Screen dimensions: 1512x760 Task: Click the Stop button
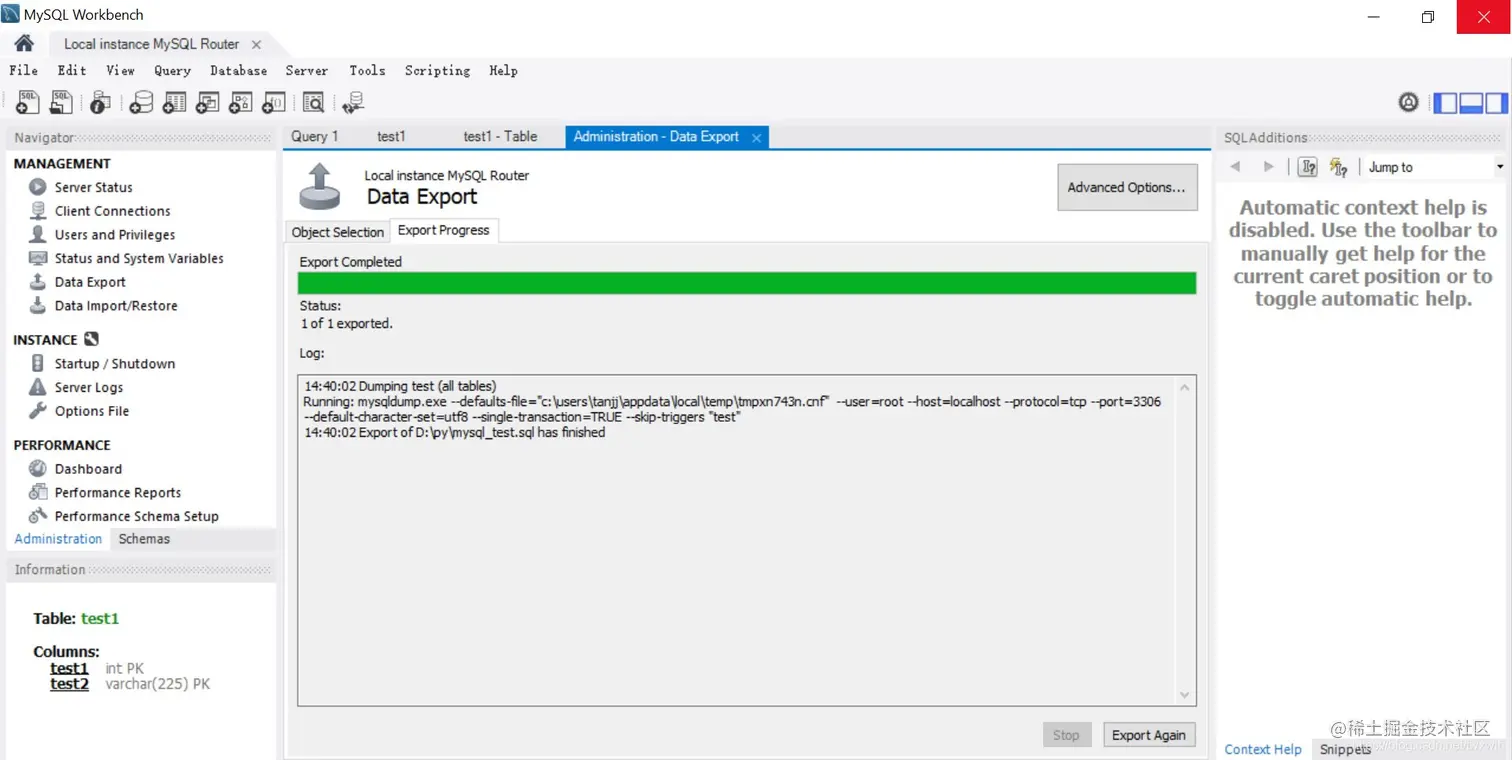tap(1066, 735)
